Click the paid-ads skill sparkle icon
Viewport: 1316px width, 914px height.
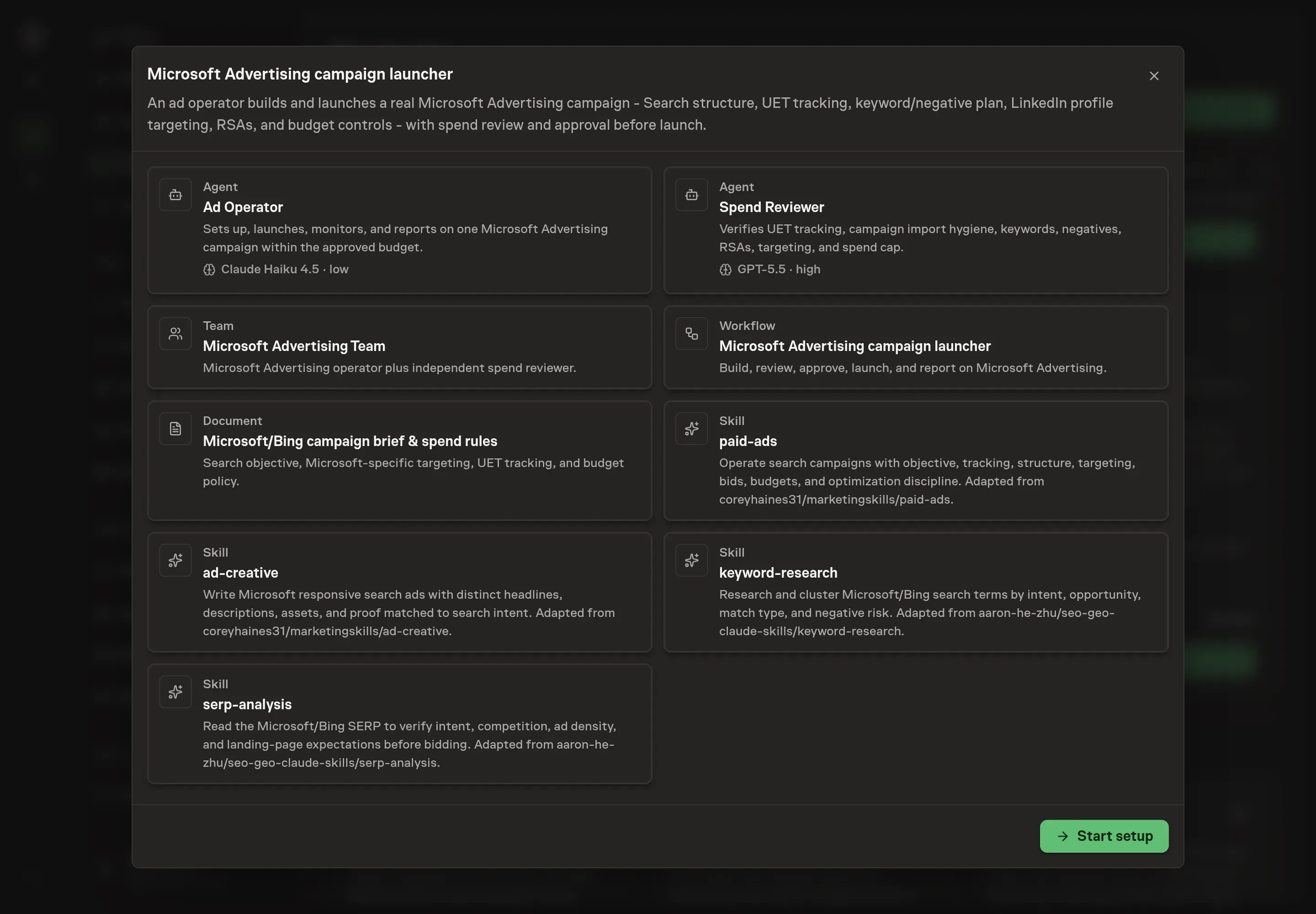692,429
